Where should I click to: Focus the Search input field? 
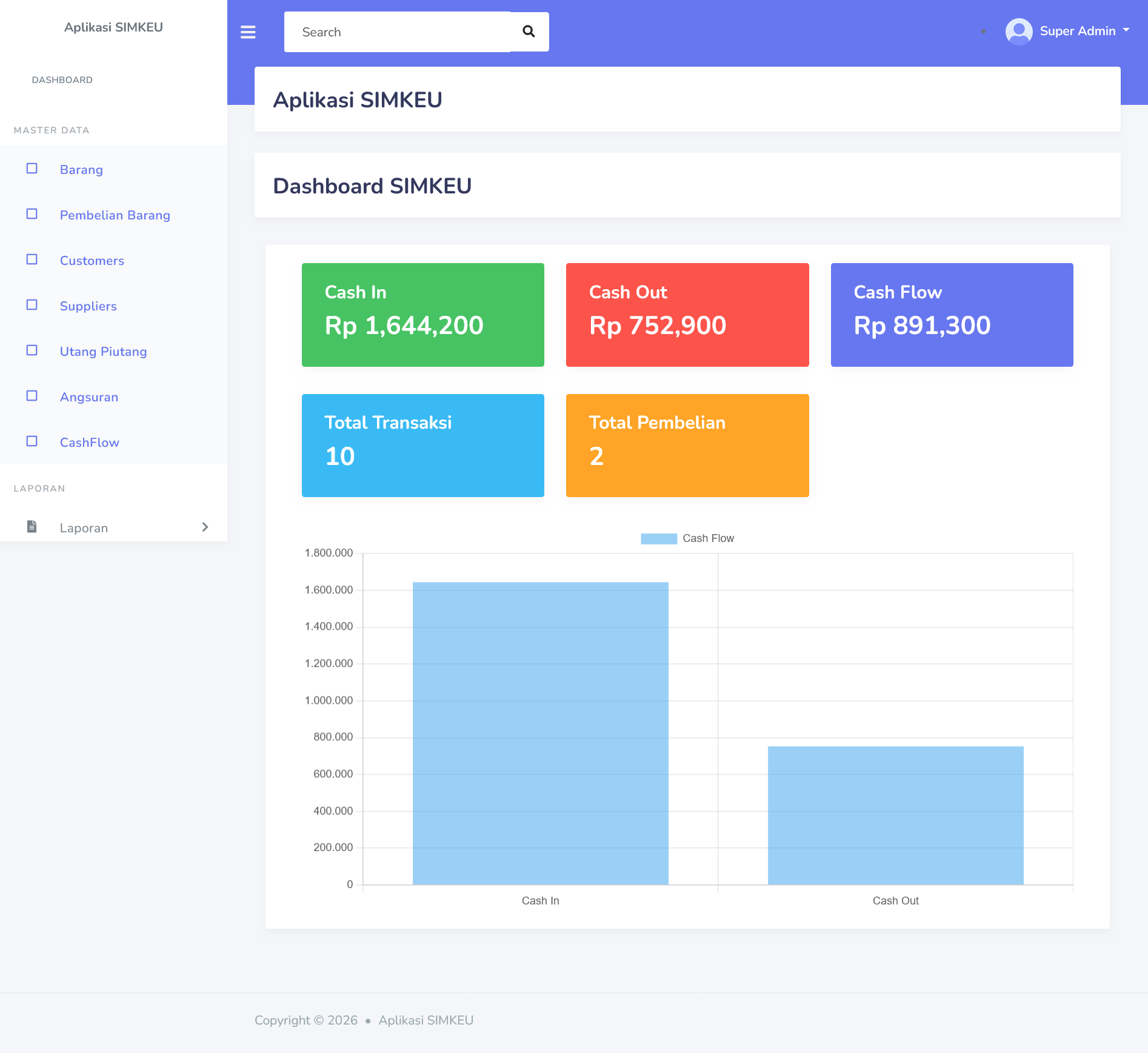(397, 32)
